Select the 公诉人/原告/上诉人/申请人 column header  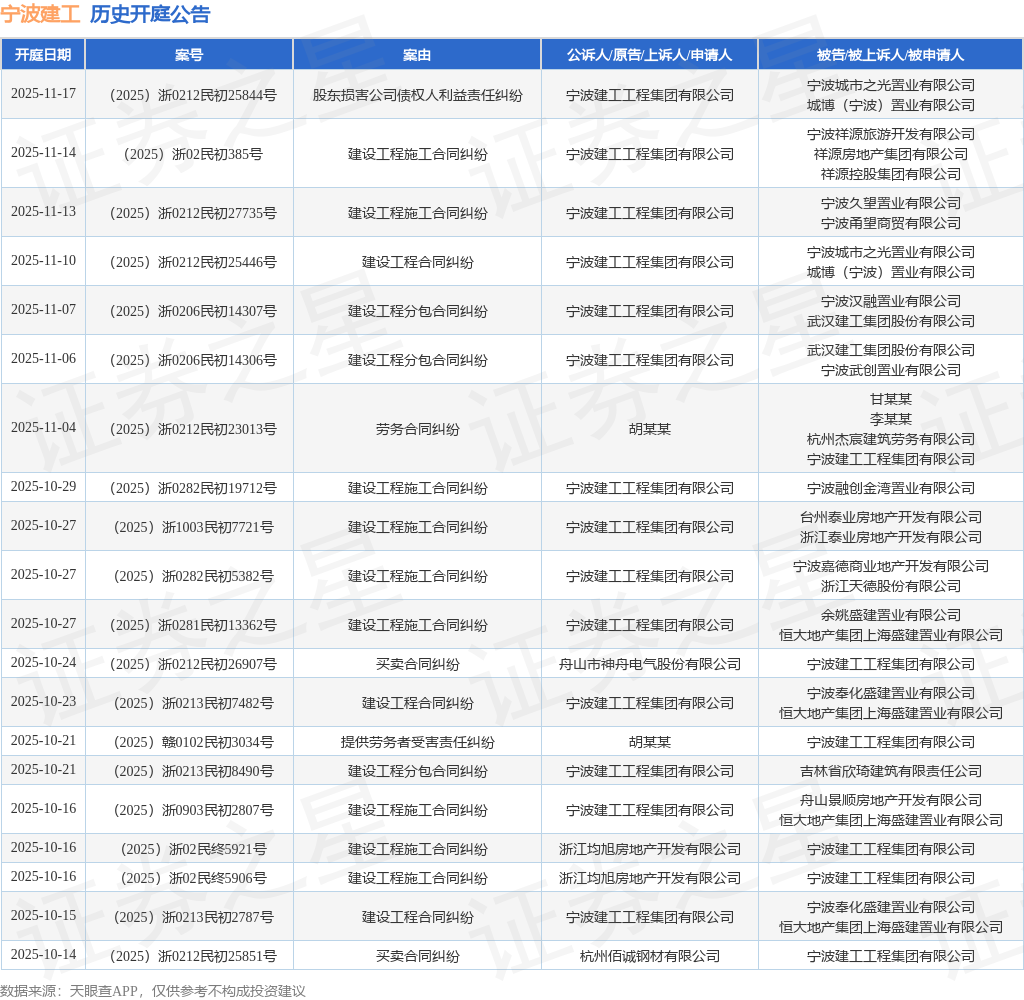click(649, 55)
